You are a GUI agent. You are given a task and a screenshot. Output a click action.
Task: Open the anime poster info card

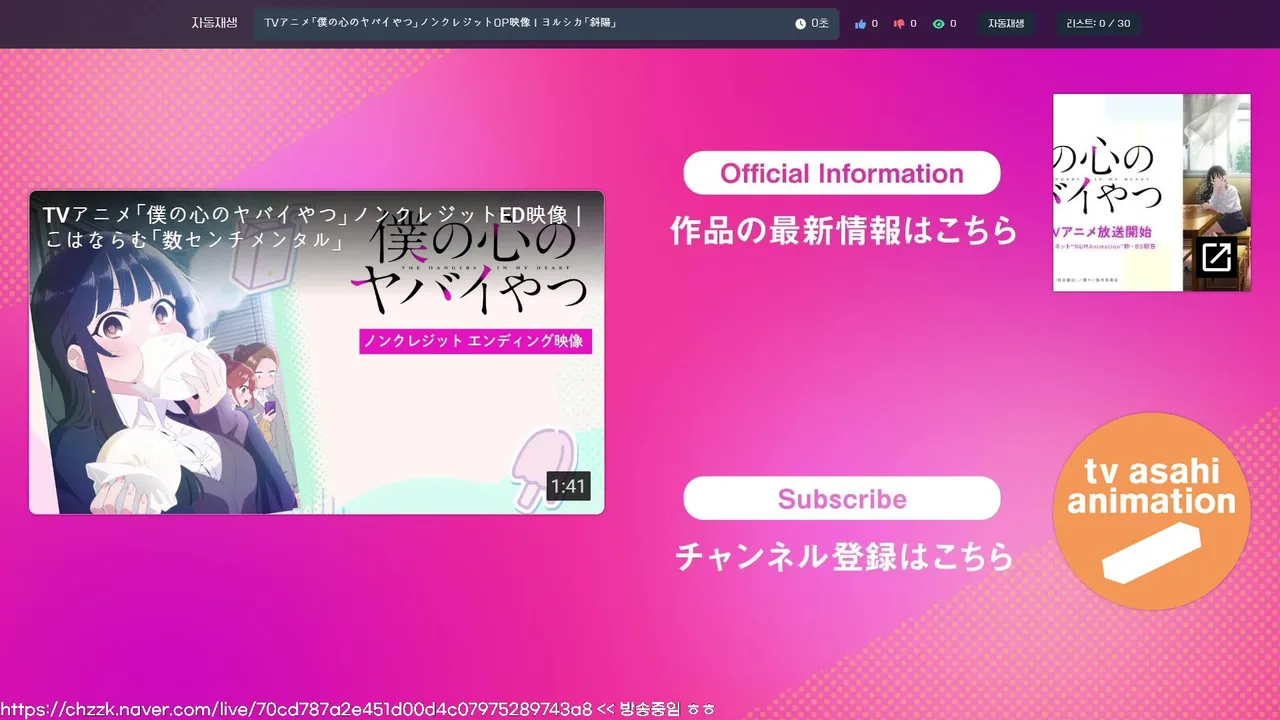[x=1151, y=192]
